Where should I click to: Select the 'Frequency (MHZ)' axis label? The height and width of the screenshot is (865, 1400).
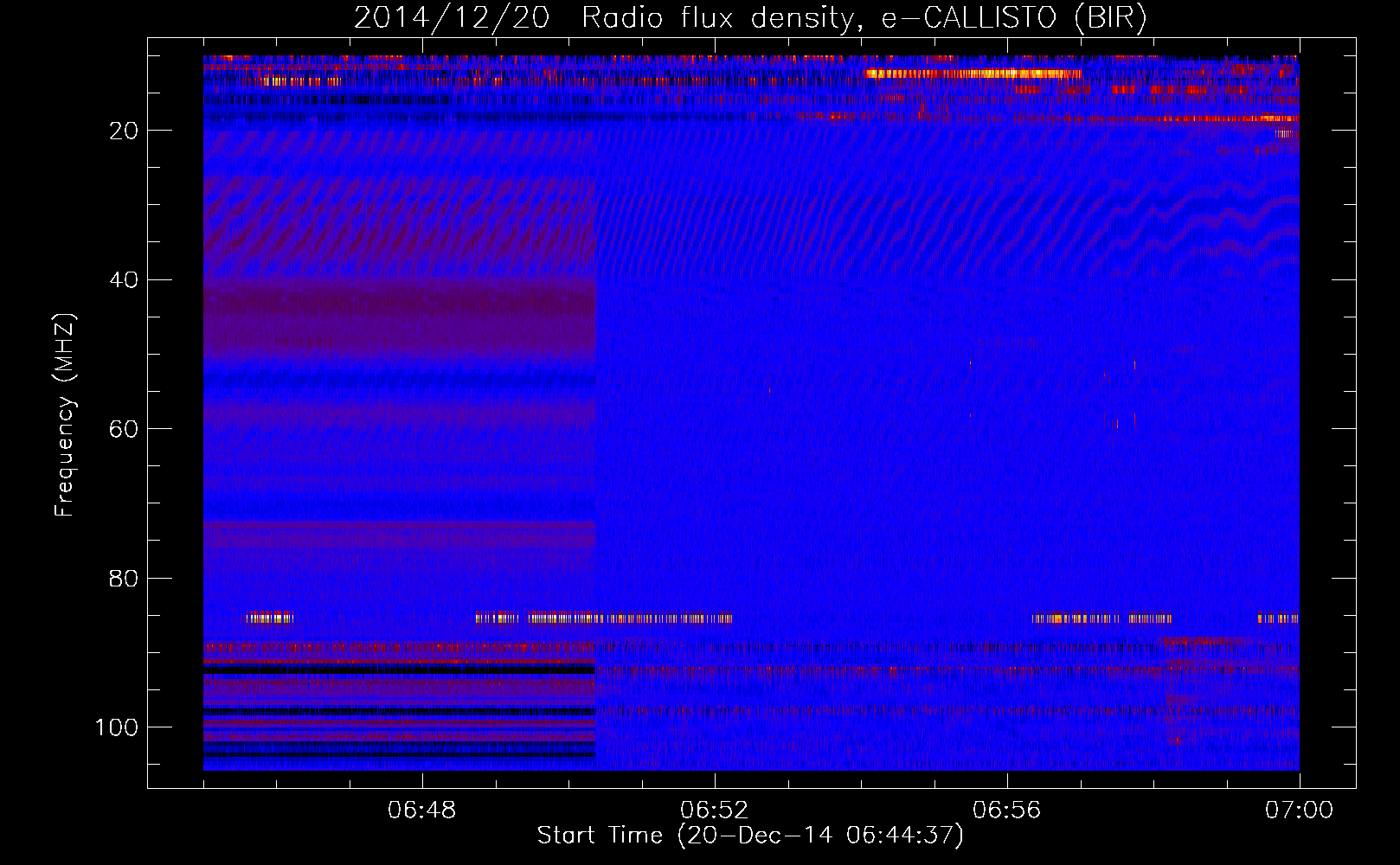pyautogui.click(x=65, y=414)
